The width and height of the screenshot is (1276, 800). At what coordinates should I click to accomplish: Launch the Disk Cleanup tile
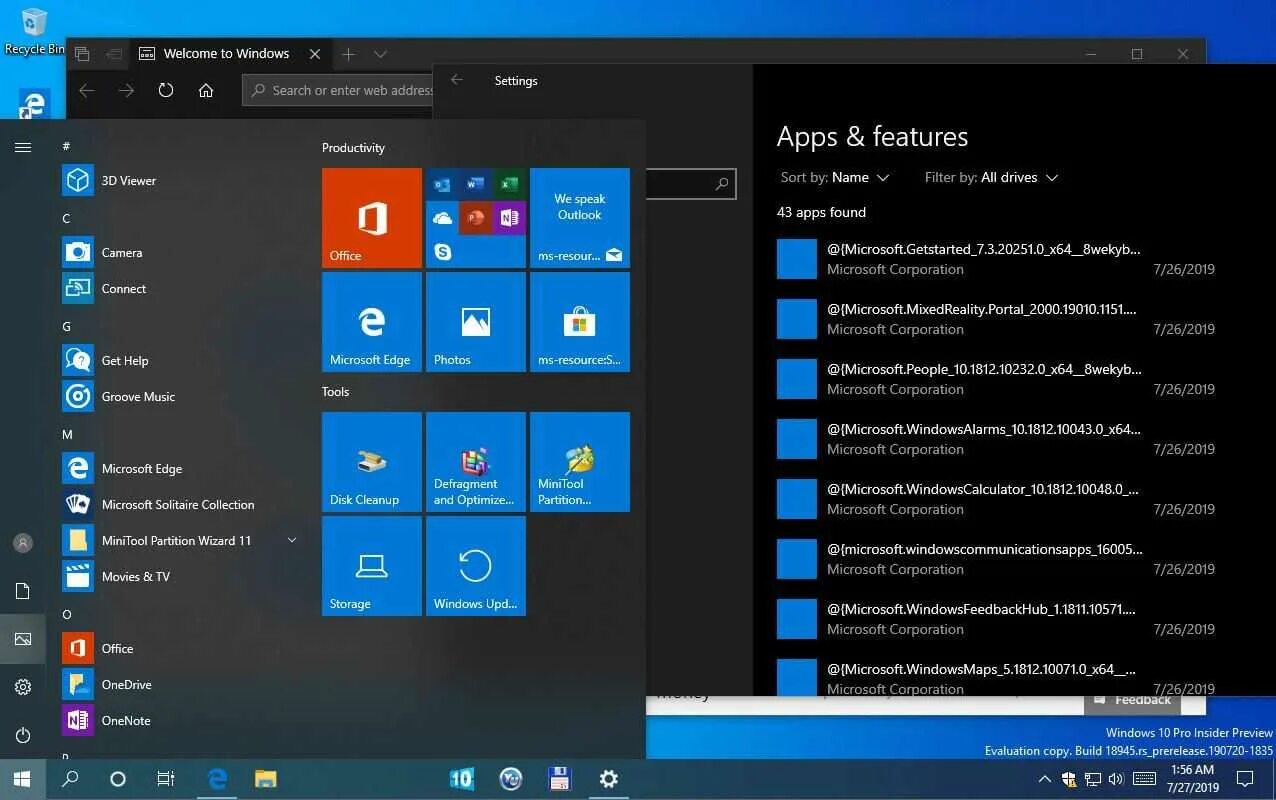point(372,462)
